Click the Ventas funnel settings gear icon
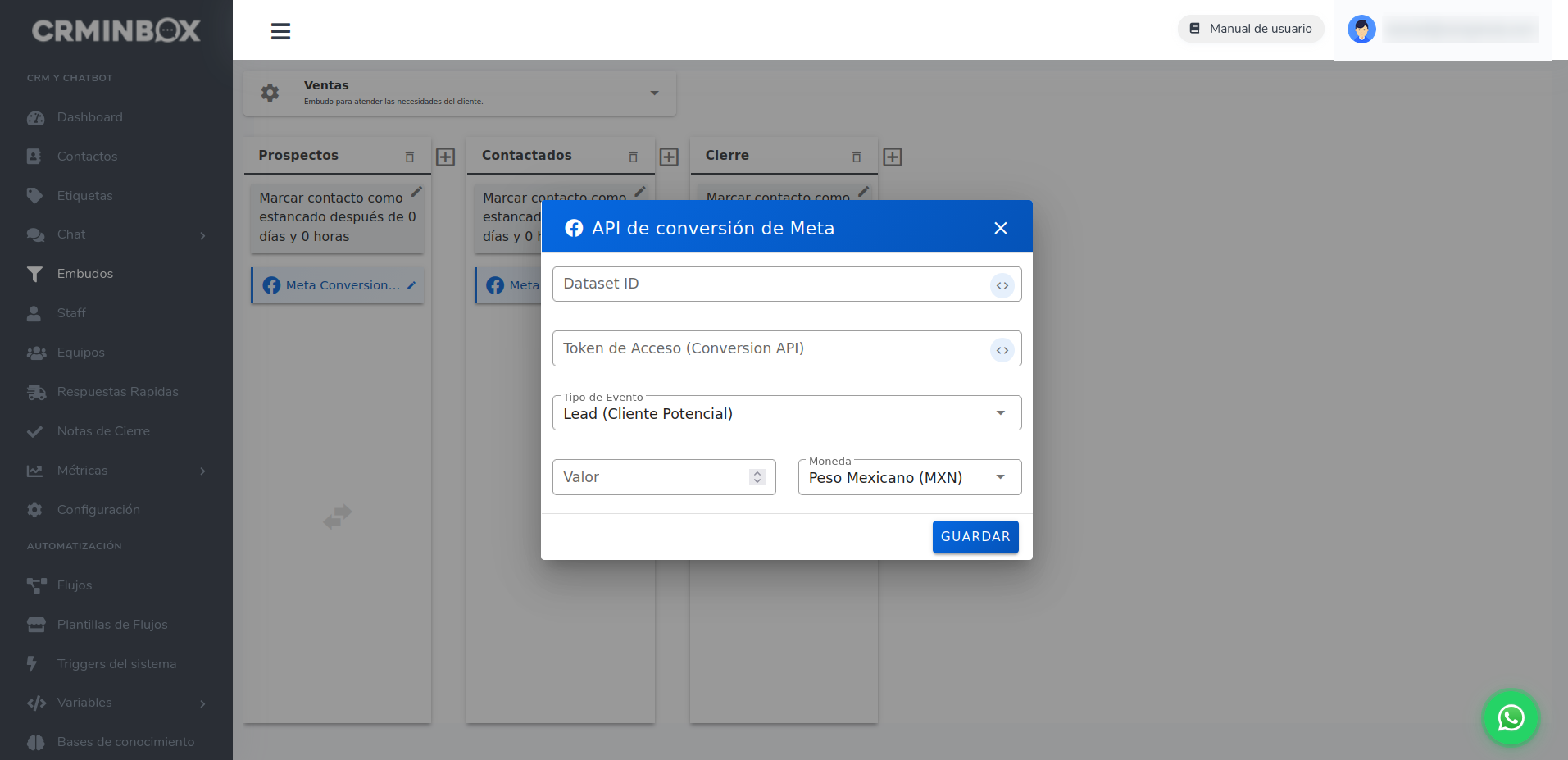 click(x=270, y=93)
